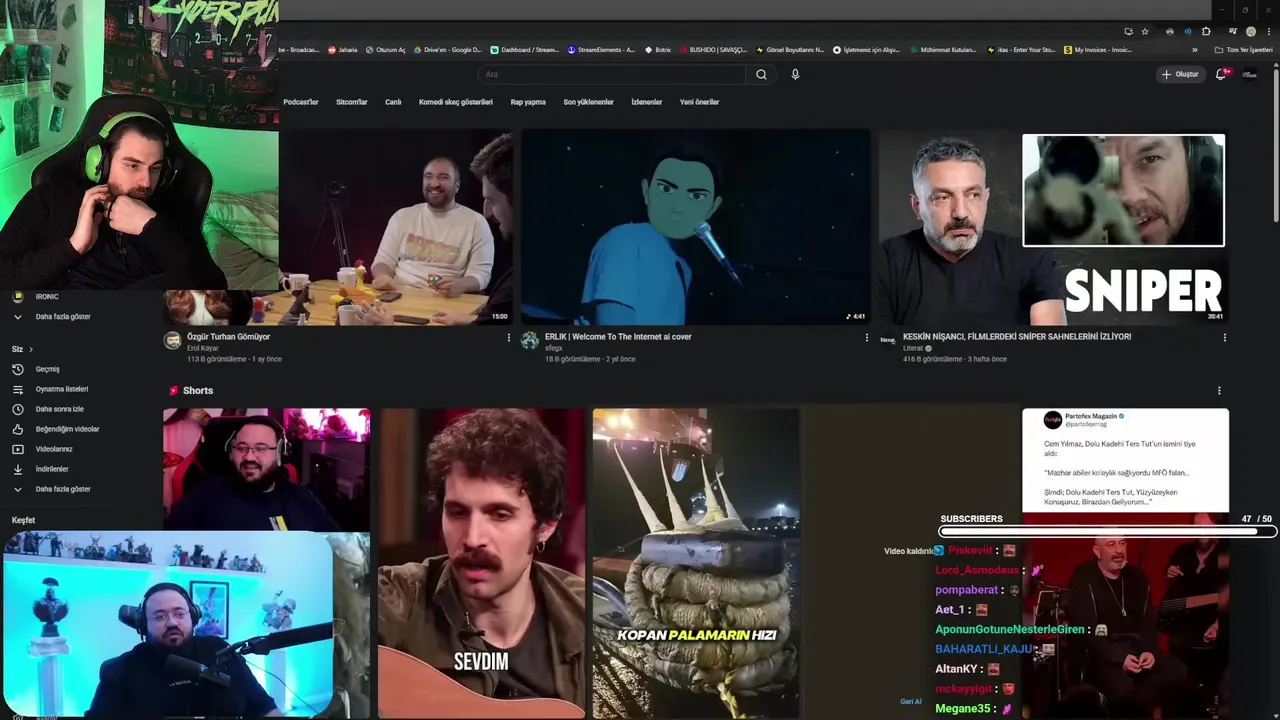Open the Tüm Yer İşaretleri bookmarks folder
The height and width of the screenshot is (720, 1280).
(1243, 50)
